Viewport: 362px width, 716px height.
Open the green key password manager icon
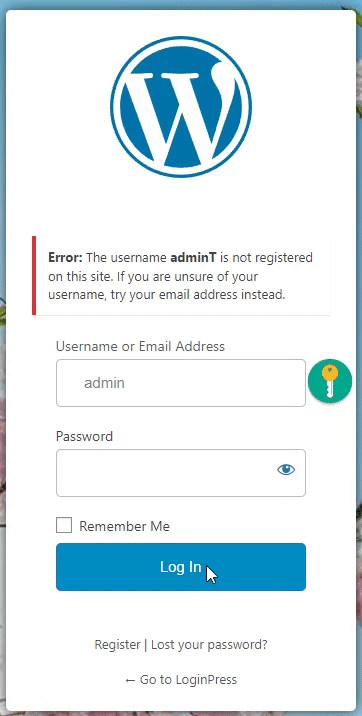(330, 381)
